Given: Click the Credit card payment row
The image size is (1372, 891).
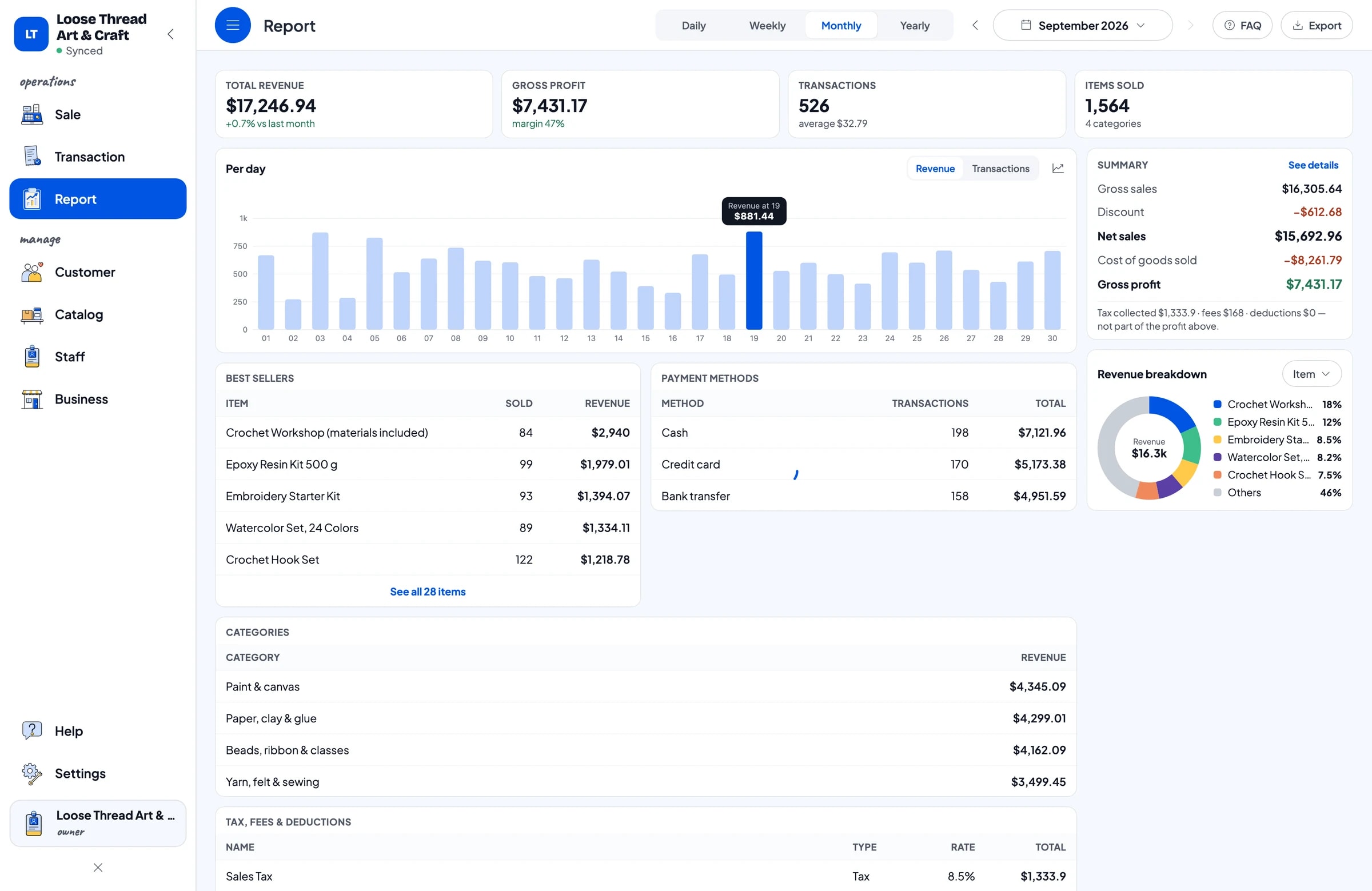Looking at the screenshot, I should (x=864, y=465).
